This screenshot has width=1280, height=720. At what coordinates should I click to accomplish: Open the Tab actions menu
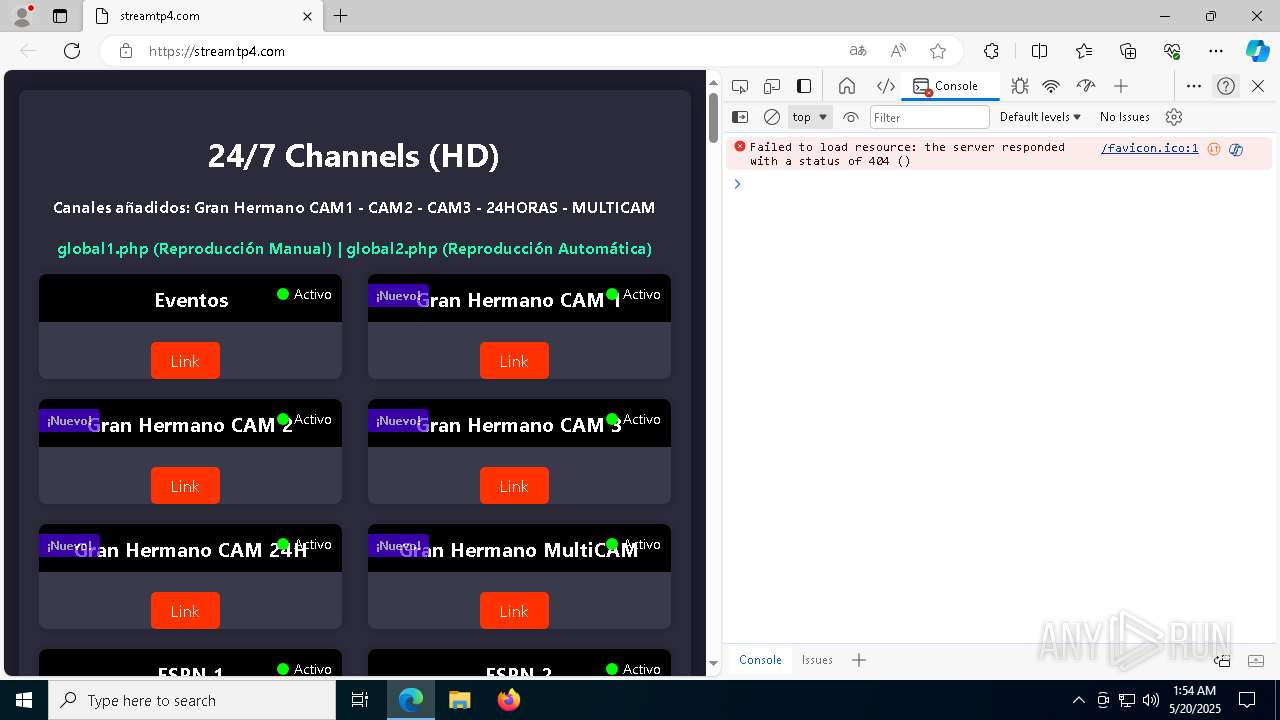60,16
